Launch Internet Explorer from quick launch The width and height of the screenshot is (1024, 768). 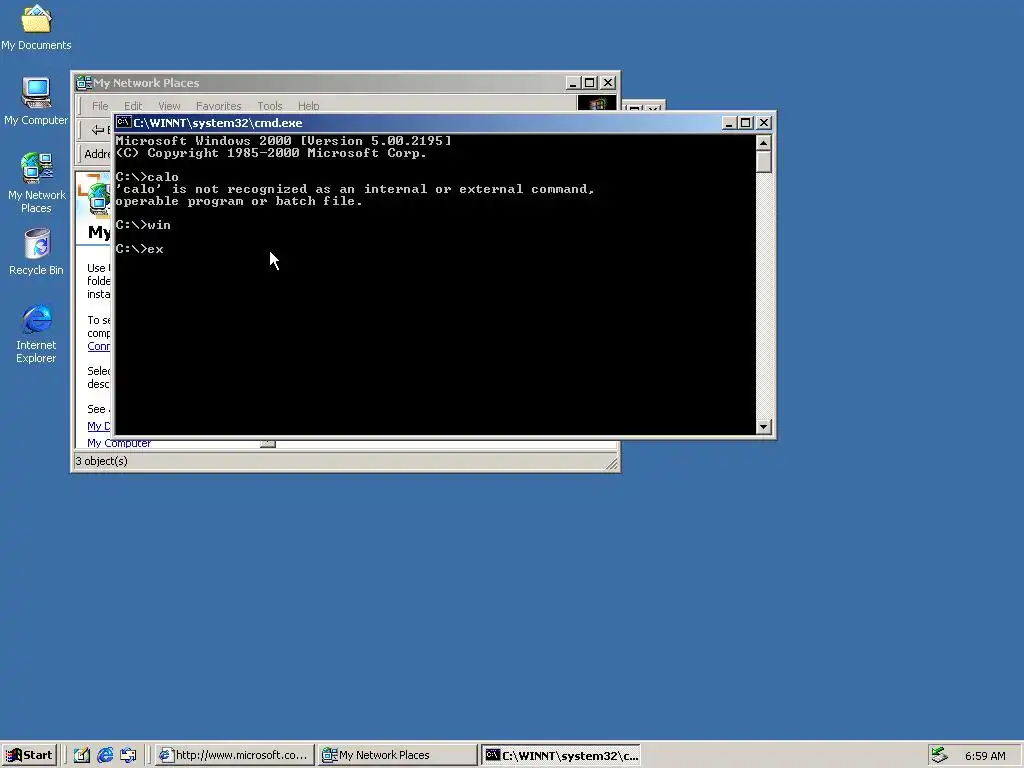point(104,756)
